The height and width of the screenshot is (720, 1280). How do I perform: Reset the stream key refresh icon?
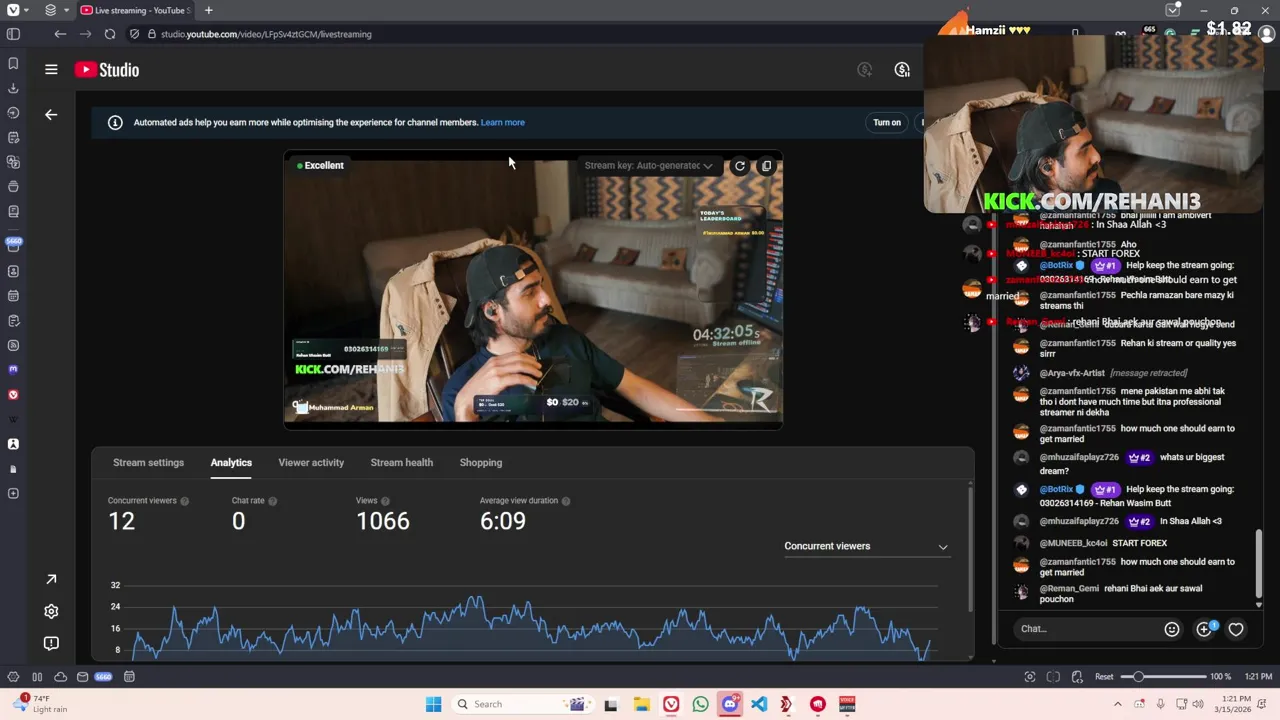[739, 166]
